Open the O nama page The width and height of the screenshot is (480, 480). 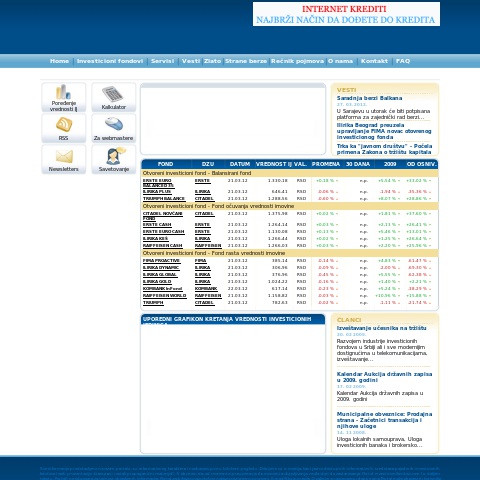[x=340, y=61]
